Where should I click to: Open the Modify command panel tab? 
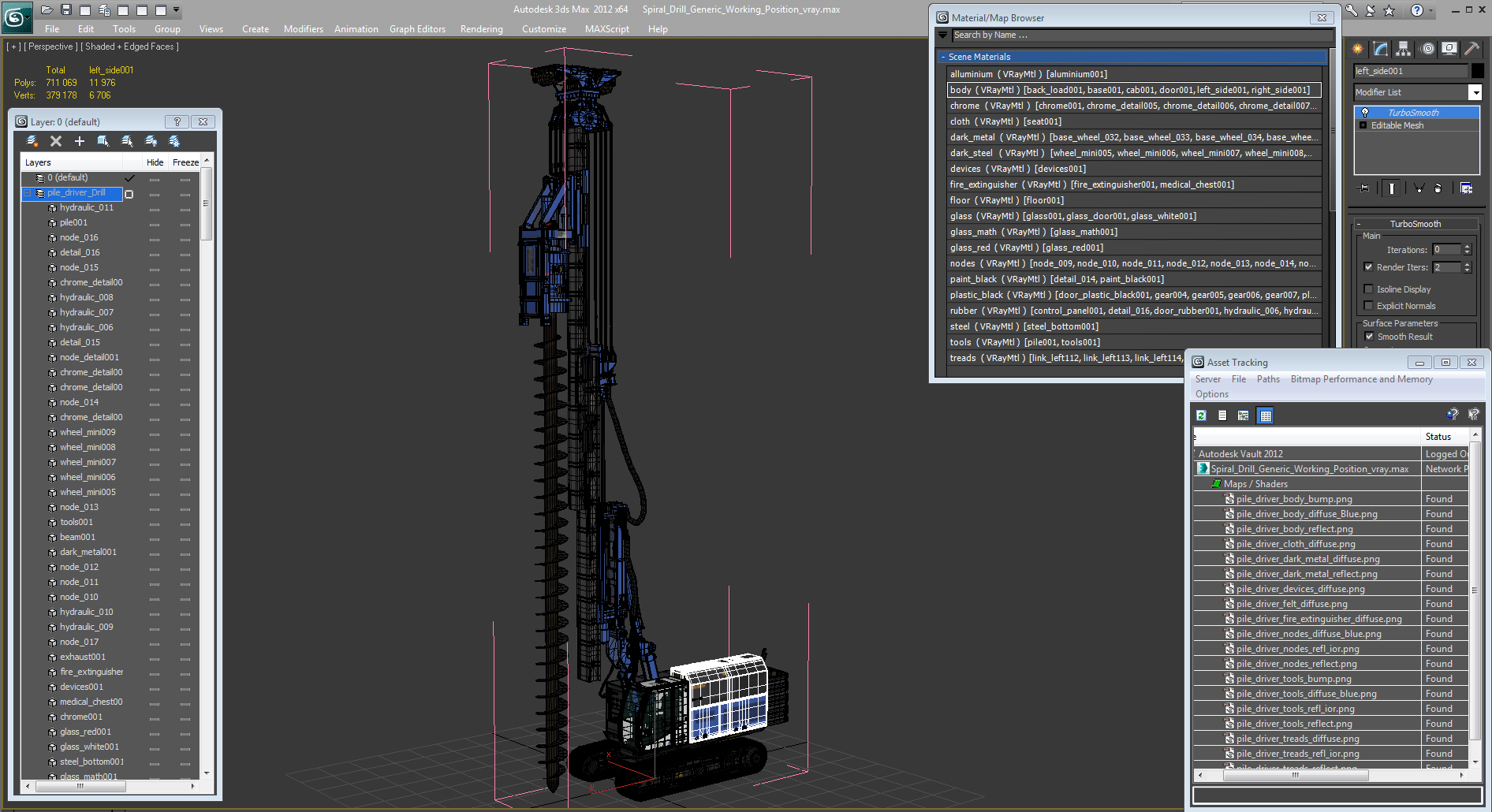1381,49
